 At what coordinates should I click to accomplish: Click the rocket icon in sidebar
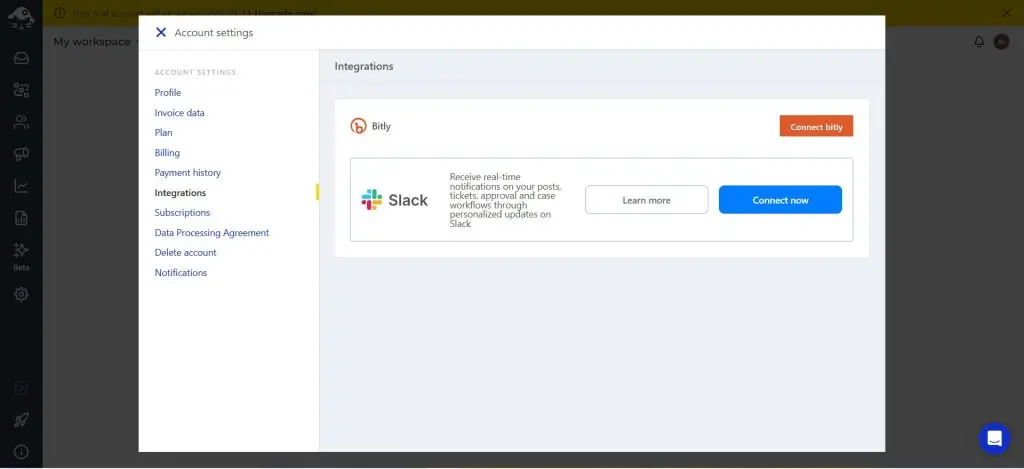[21, 420]
